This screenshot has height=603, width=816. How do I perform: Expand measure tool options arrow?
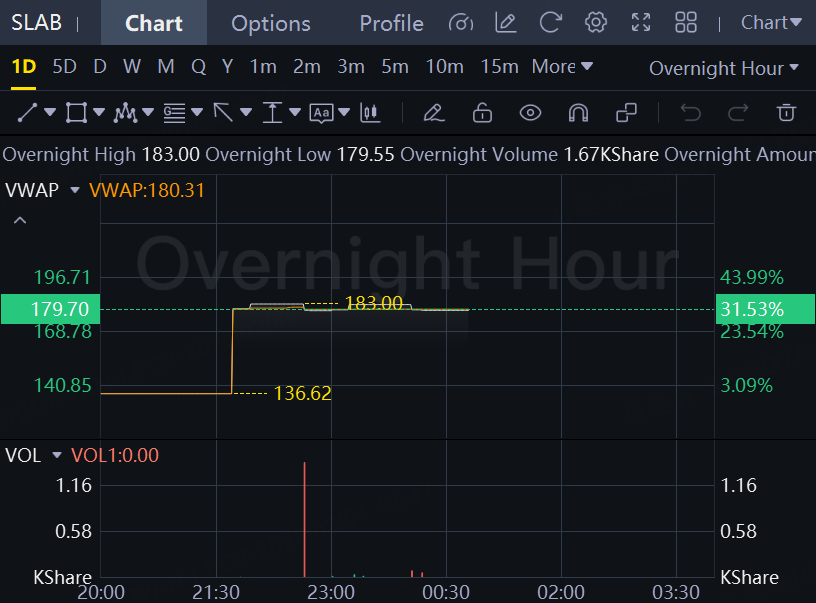(x=295, y=112)
